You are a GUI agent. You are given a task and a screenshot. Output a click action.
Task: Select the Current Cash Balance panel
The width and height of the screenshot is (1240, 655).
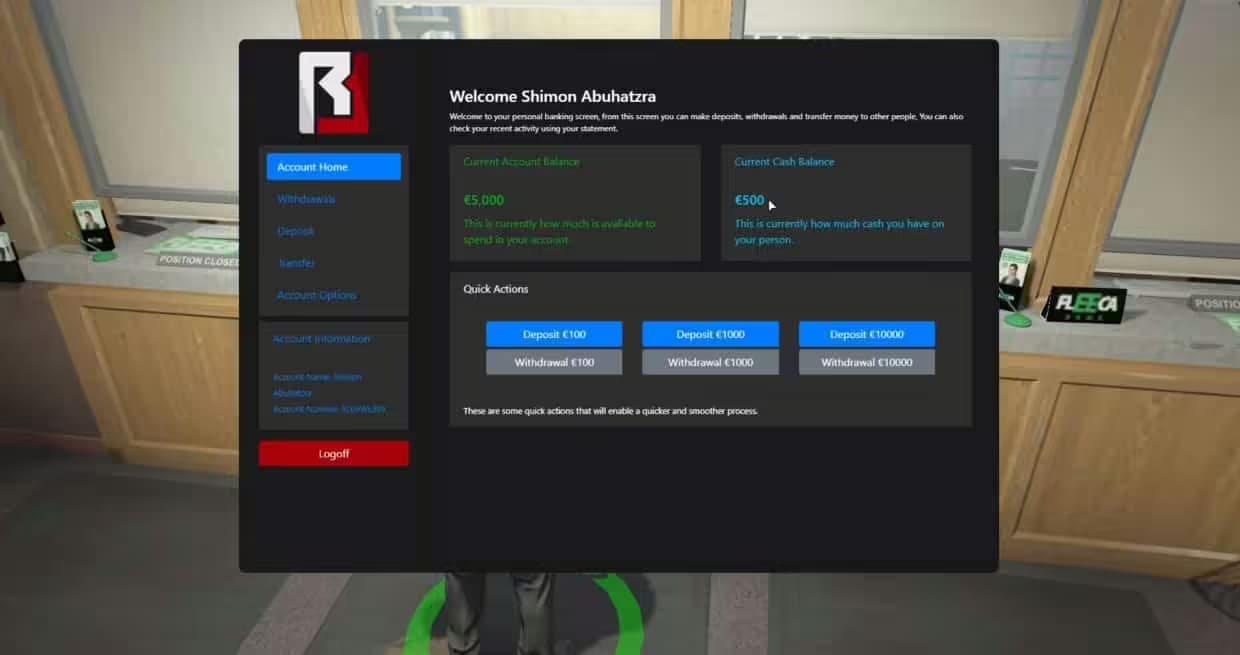coord(845,202)
